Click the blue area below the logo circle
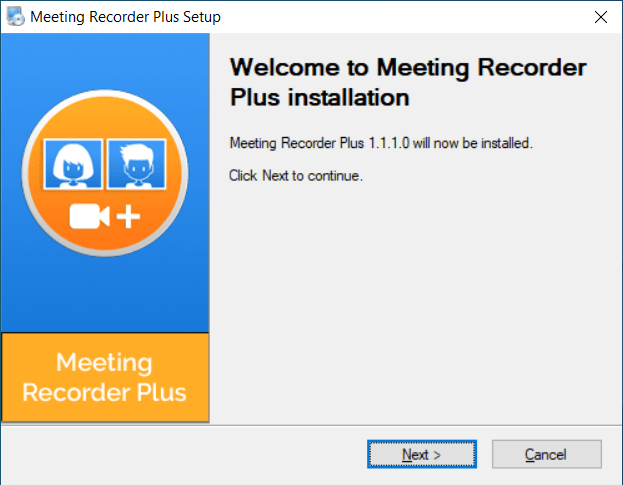This screenshot has height=485, width=623. [x=105, y=296]
